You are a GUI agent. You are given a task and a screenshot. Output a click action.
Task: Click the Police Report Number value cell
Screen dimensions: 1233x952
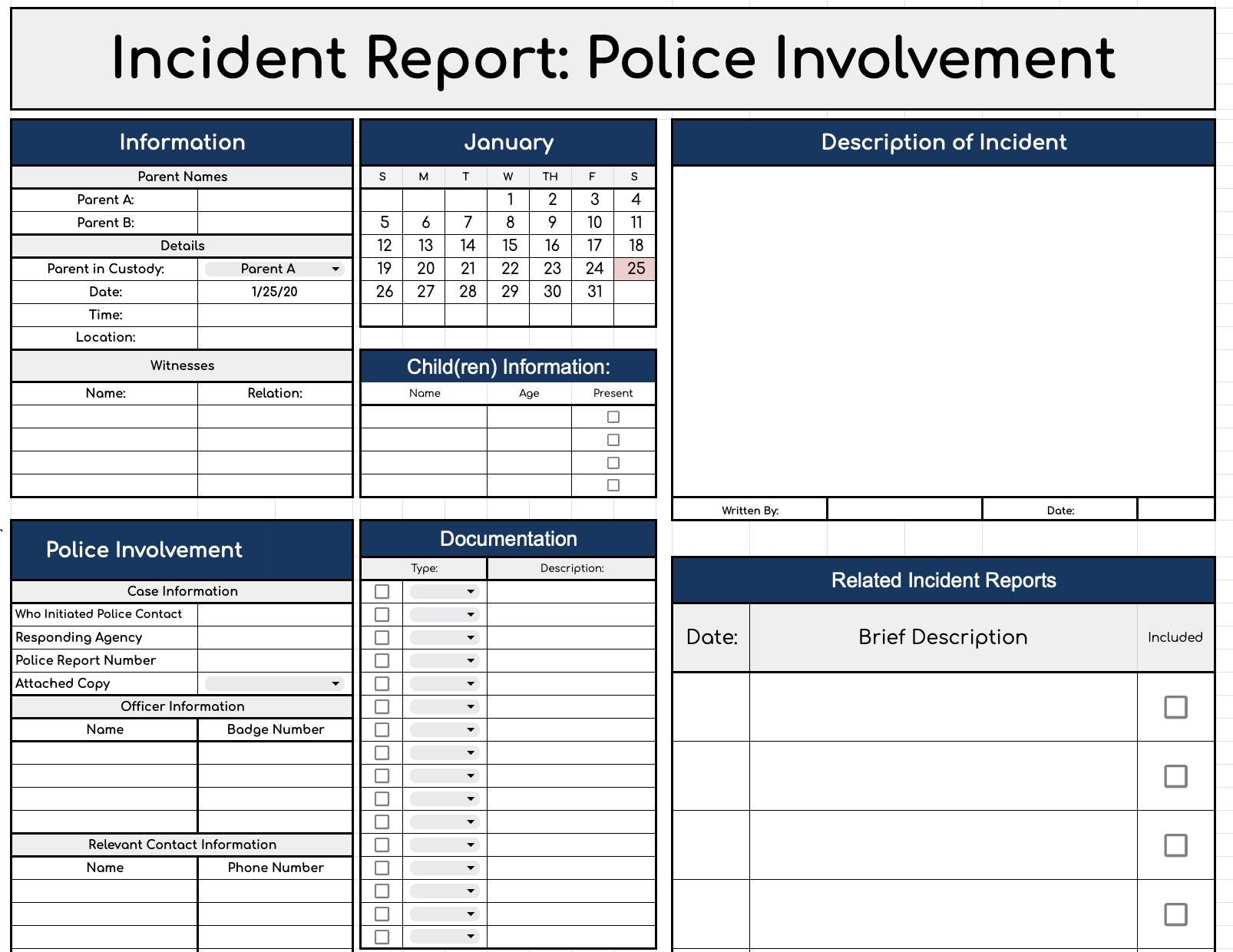274,660
